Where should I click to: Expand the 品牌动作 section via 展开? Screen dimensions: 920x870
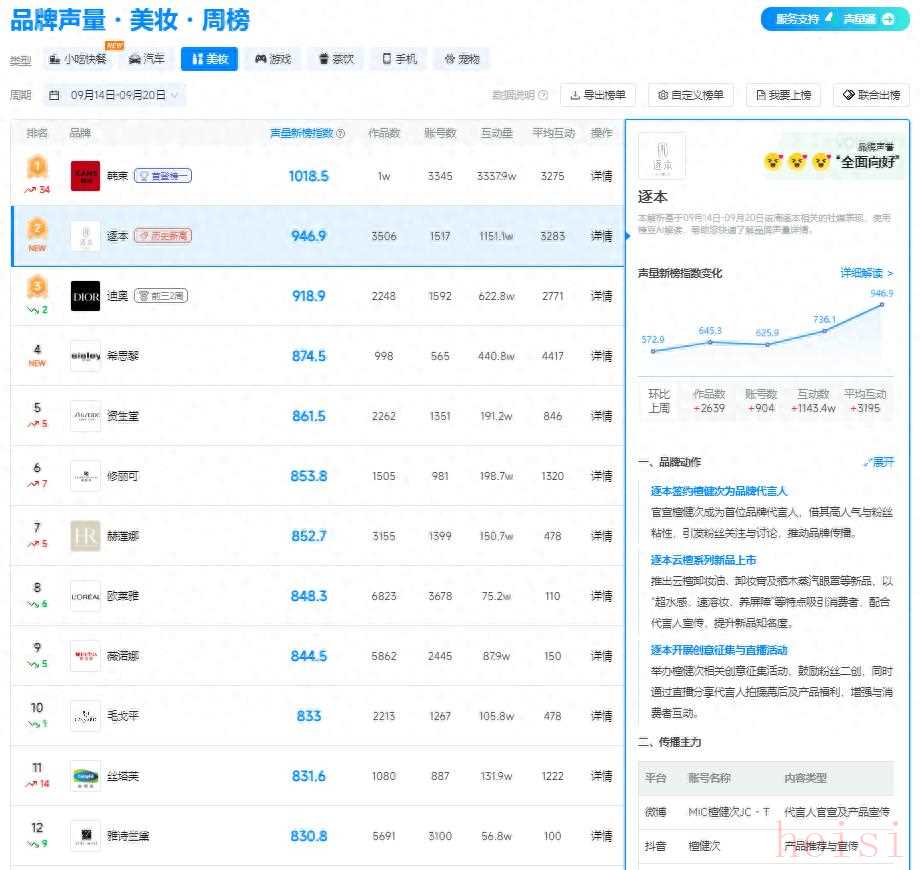click(x=878, y=462)
